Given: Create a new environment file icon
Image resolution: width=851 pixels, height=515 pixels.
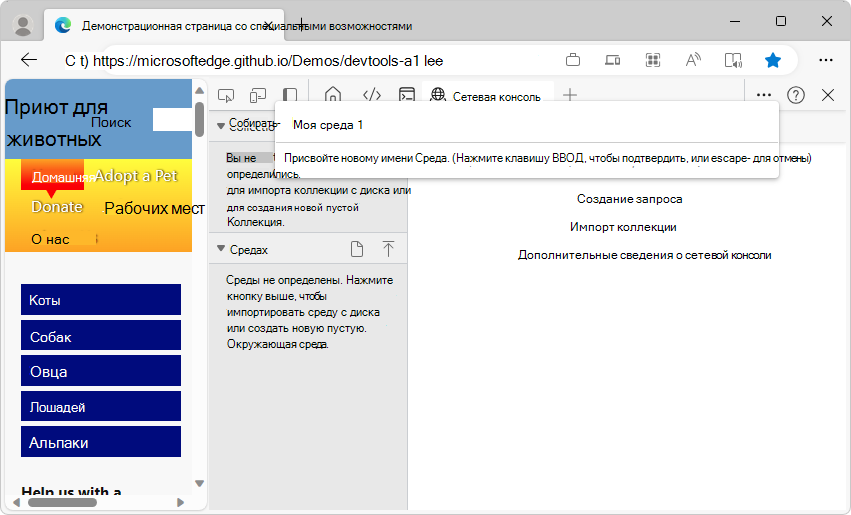Looking at the screenshot, I should [357, 249].
